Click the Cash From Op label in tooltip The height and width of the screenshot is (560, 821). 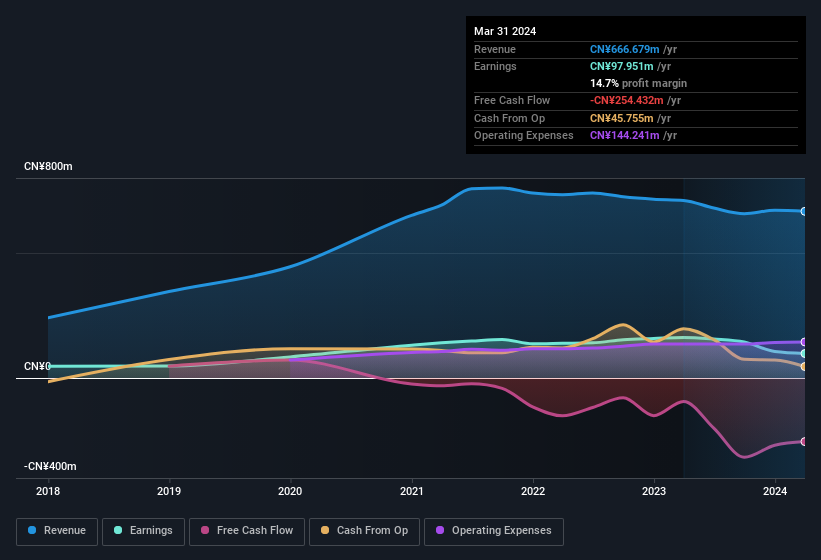click(x=509, y=118)
